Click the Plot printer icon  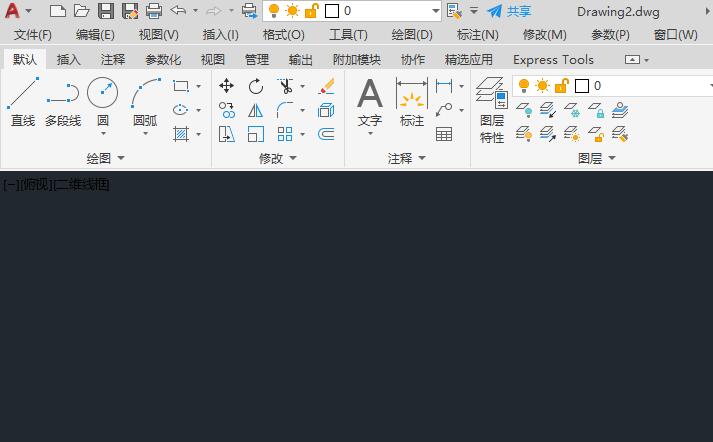(154, 10)
